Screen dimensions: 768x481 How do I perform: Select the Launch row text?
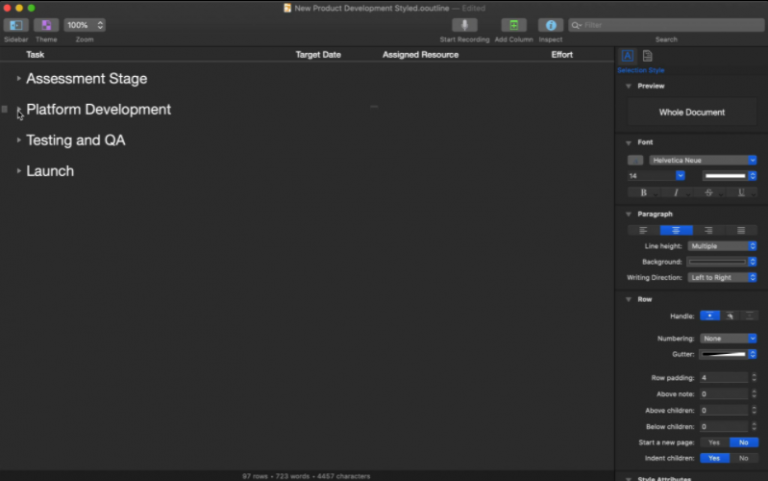[x=50, y=171]
